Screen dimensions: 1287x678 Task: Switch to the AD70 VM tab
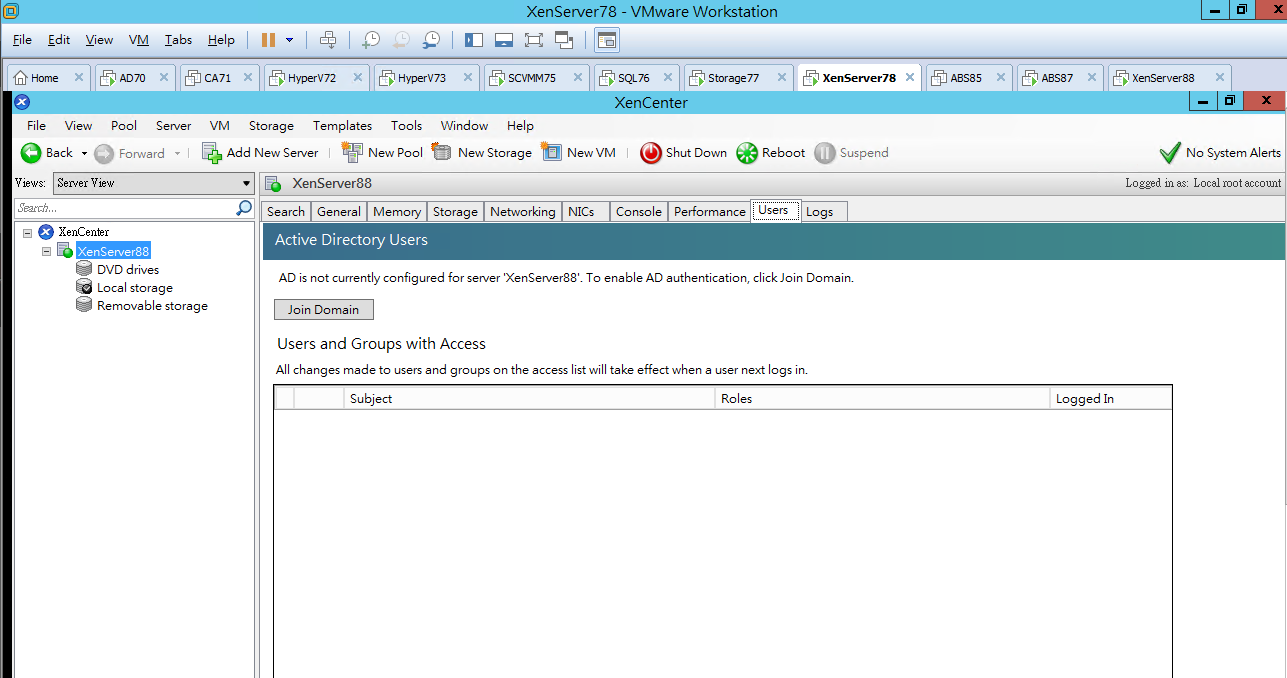[x=133, y=78]
